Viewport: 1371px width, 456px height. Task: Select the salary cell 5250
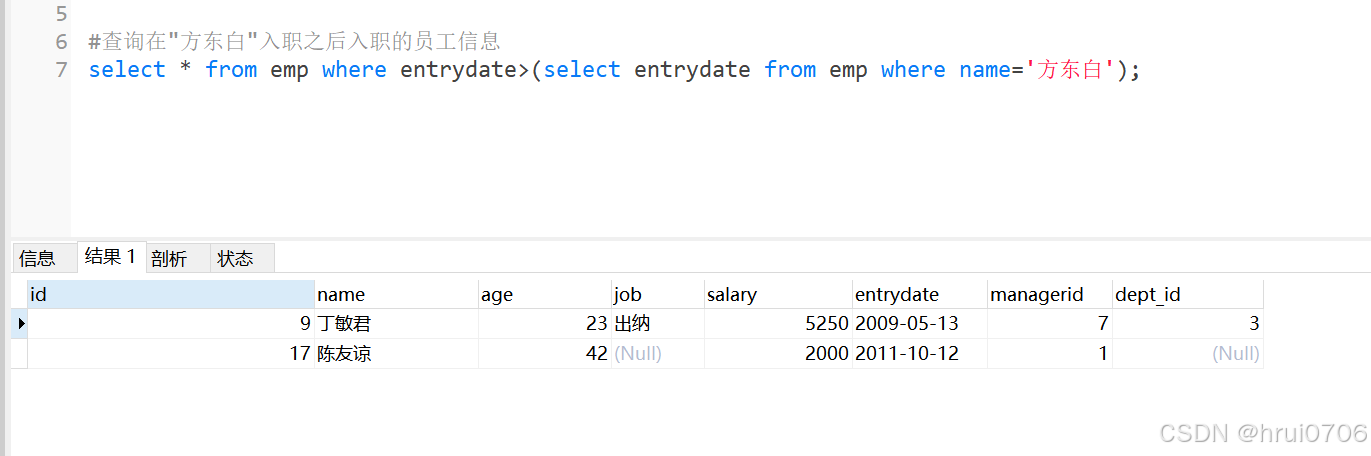click(x=778, y=323)
